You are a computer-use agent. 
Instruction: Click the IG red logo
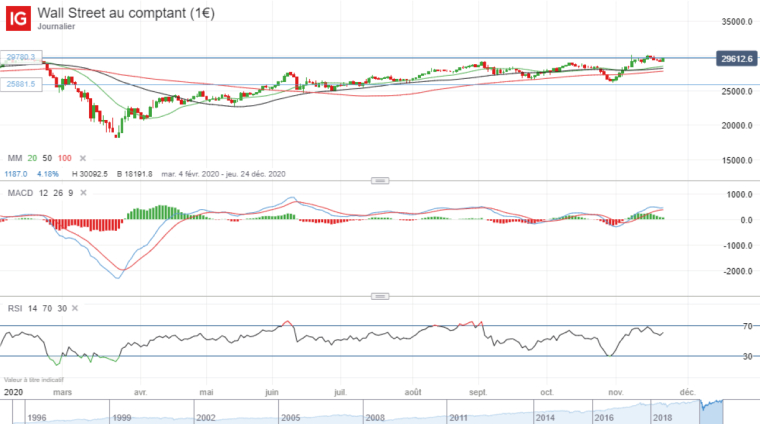18,18
